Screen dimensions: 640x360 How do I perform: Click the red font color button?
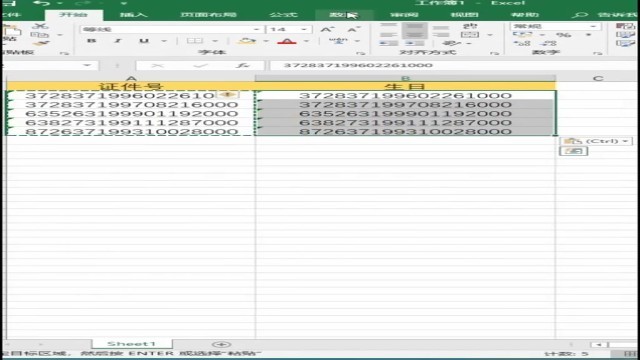tap(287, 41)
